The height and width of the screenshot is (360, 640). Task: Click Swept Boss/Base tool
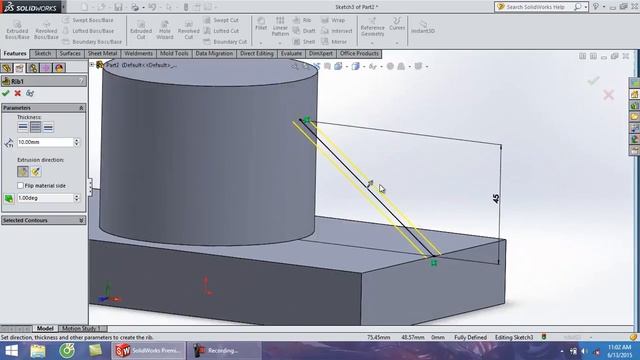pyautogui.click(x=88, y=20)
